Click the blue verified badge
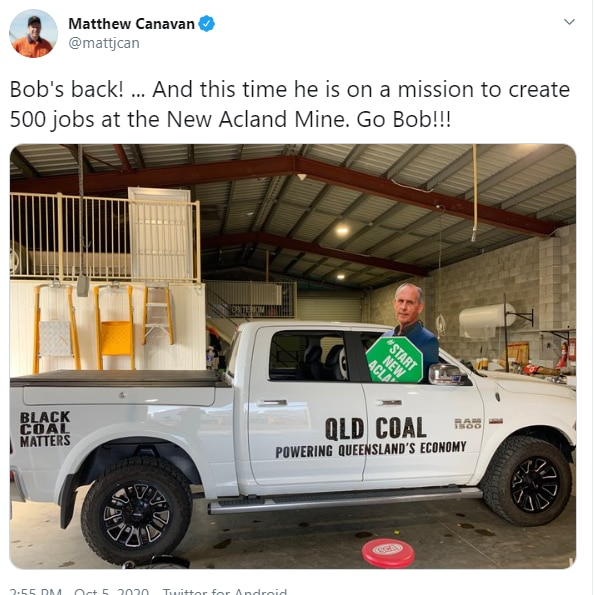 coord(206,24)
